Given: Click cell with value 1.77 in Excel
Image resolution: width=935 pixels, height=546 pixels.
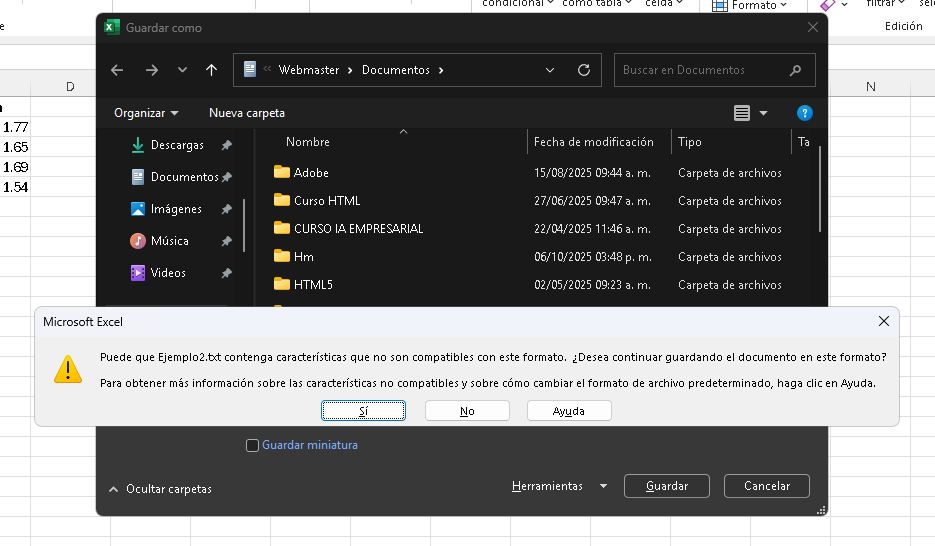Looking at the screenshot, I should coord(16,127).
